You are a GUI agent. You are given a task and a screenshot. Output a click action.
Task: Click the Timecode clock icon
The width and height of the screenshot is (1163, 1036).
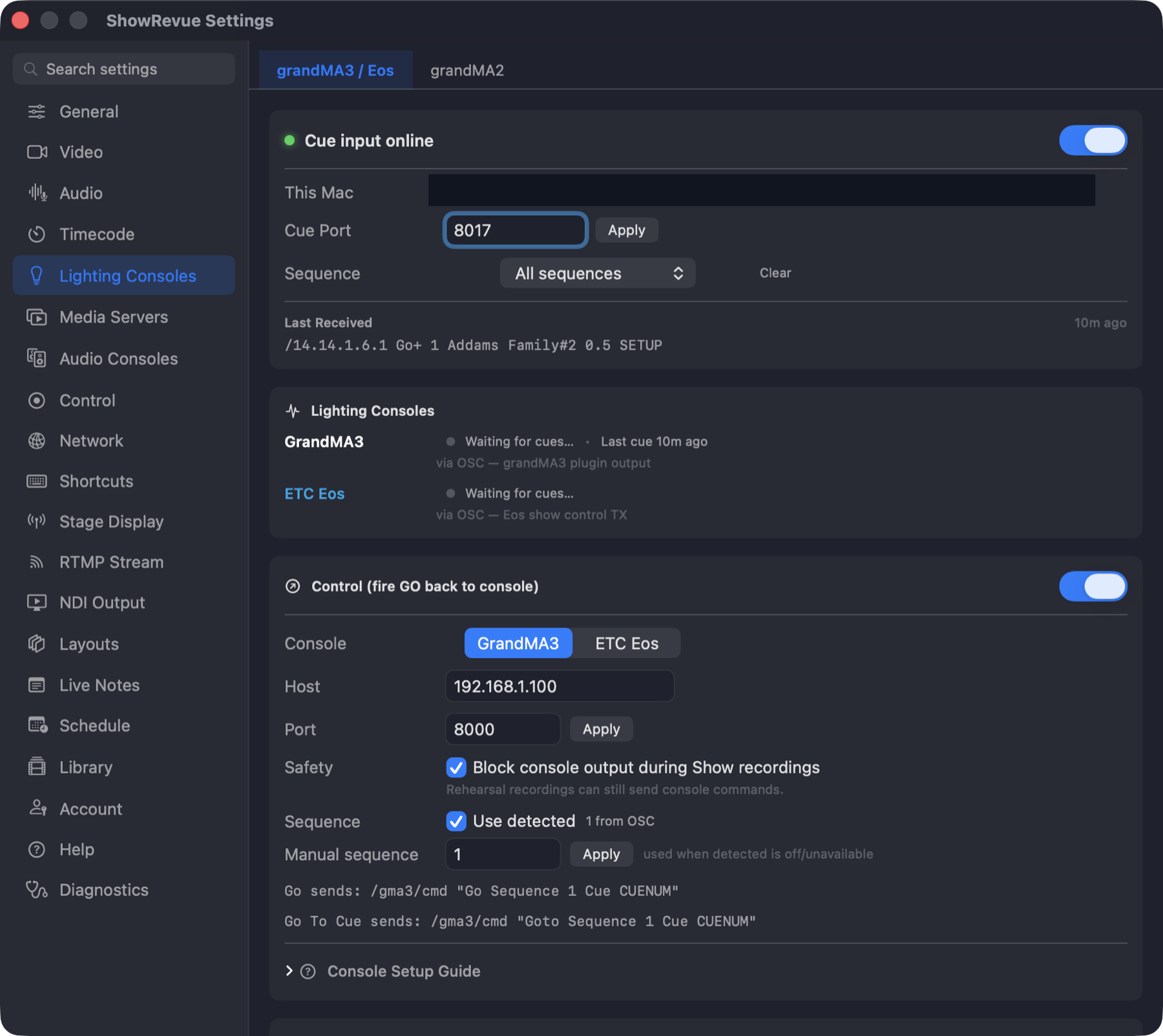tap(37, 234)
